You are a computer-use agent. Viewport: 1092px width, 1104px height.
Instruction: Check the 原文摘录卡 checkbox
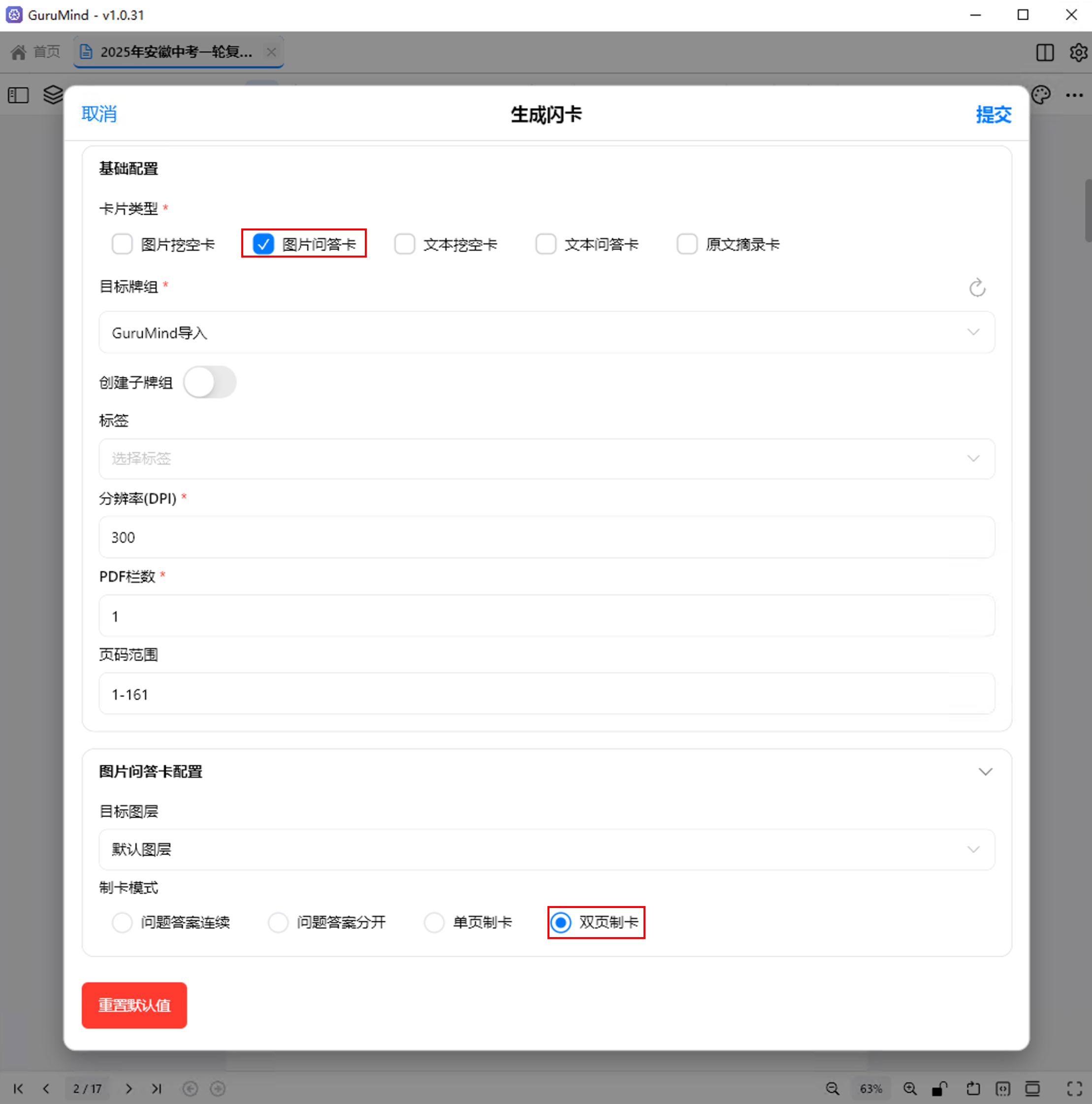pos(687,244)
